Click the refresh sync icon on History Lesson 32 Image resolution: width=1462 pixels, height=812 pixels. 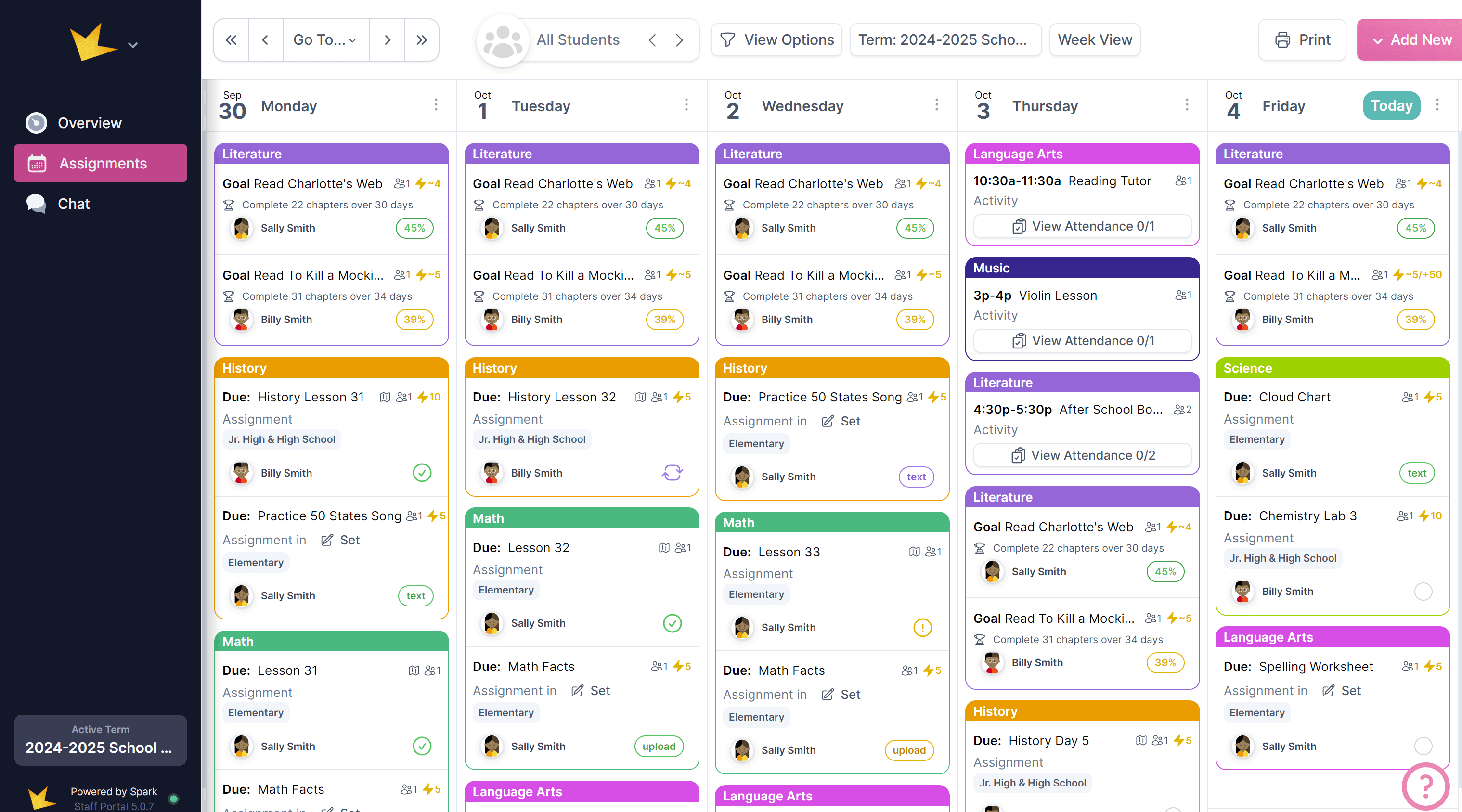click(x=672, y=473)
